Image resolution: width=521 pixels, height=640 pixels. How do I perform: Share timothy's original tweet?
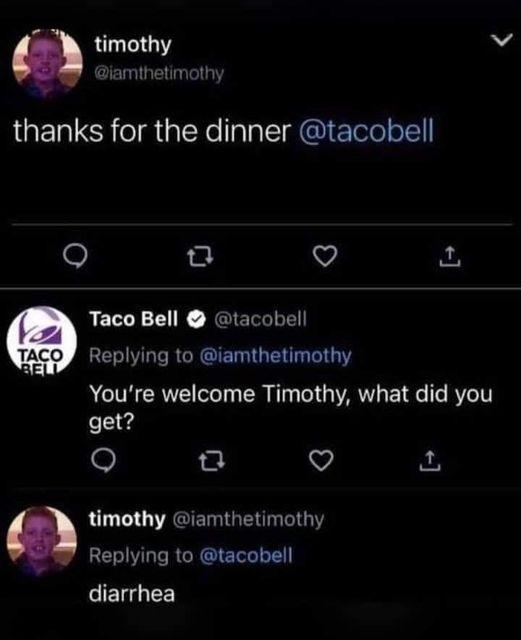(450, 256)
